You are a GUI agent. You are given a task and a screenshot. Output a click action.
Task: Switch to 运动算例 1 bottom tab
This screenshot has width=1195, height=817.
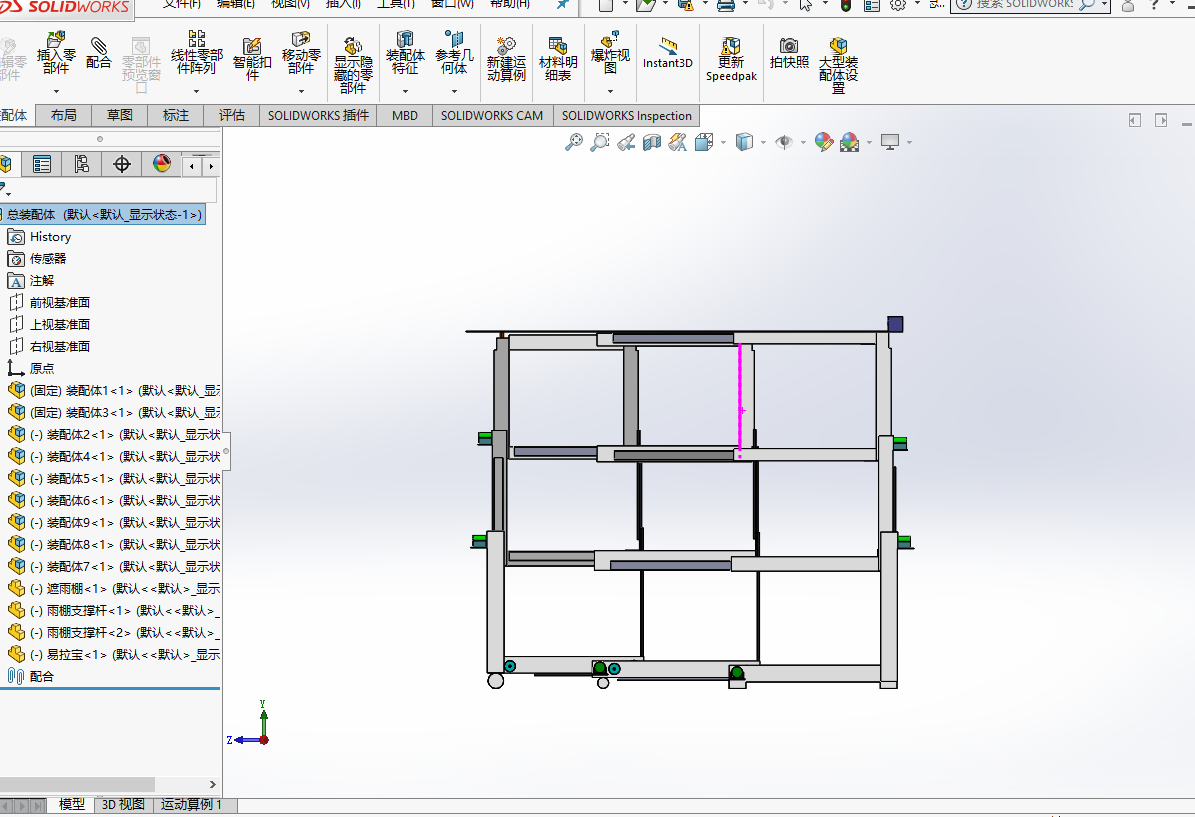click(x=191, y=804)
